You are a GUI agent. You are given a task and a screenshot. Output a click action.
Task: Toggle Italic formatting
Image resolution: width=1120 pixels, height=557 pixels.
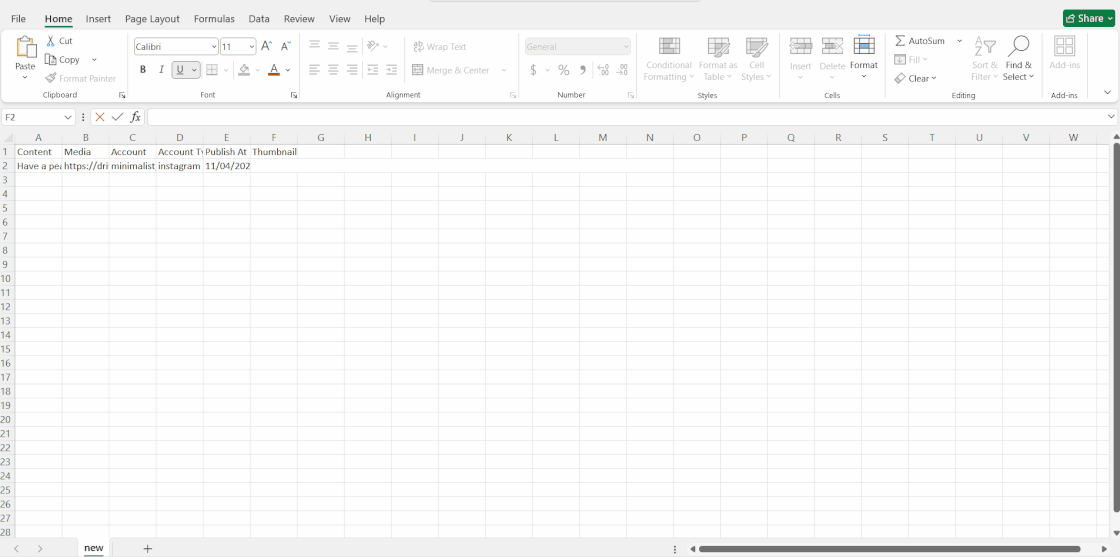tap(161, 70)
